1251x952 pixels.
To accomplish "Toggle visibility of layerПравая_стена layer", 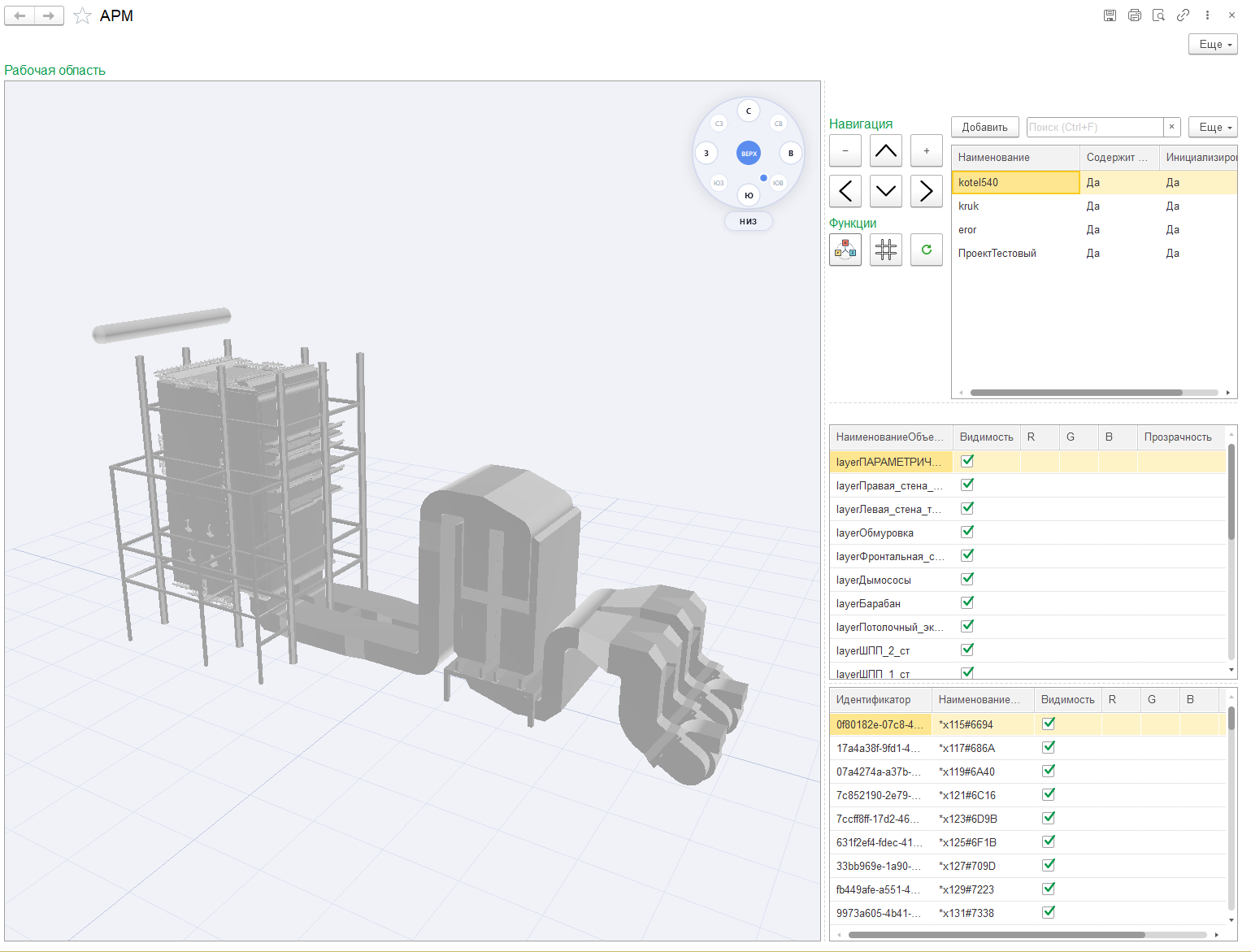I will pos(967,485).
